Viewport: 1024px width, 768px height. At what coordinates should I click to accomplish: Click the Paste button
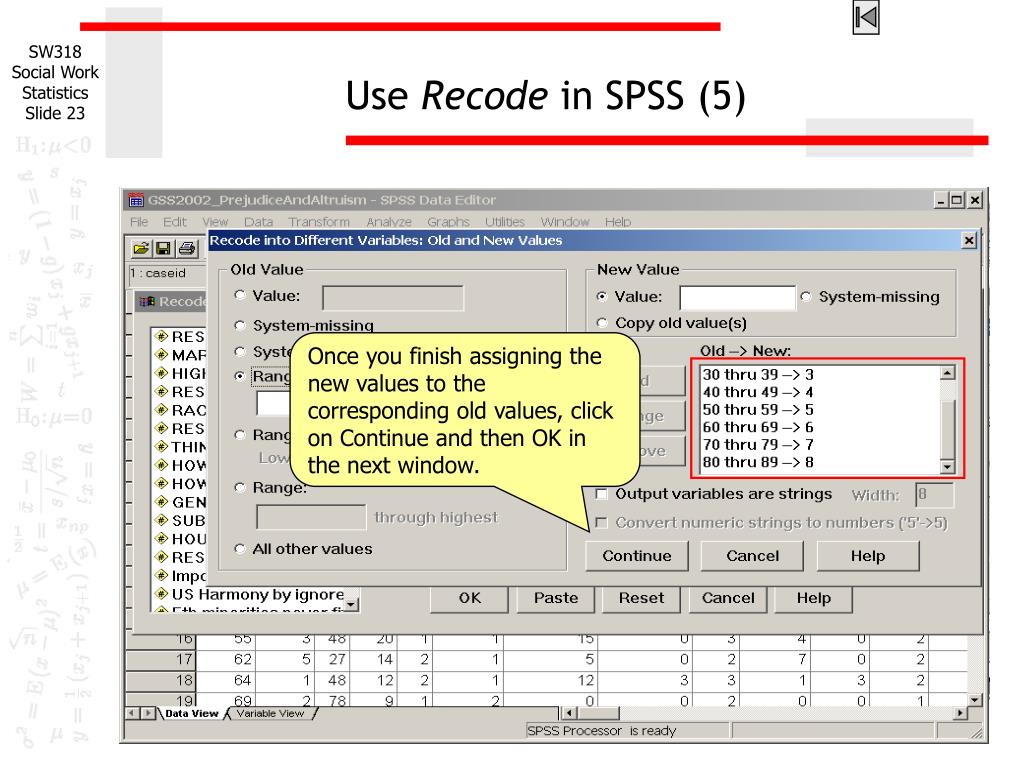click(x=555, y=597)
